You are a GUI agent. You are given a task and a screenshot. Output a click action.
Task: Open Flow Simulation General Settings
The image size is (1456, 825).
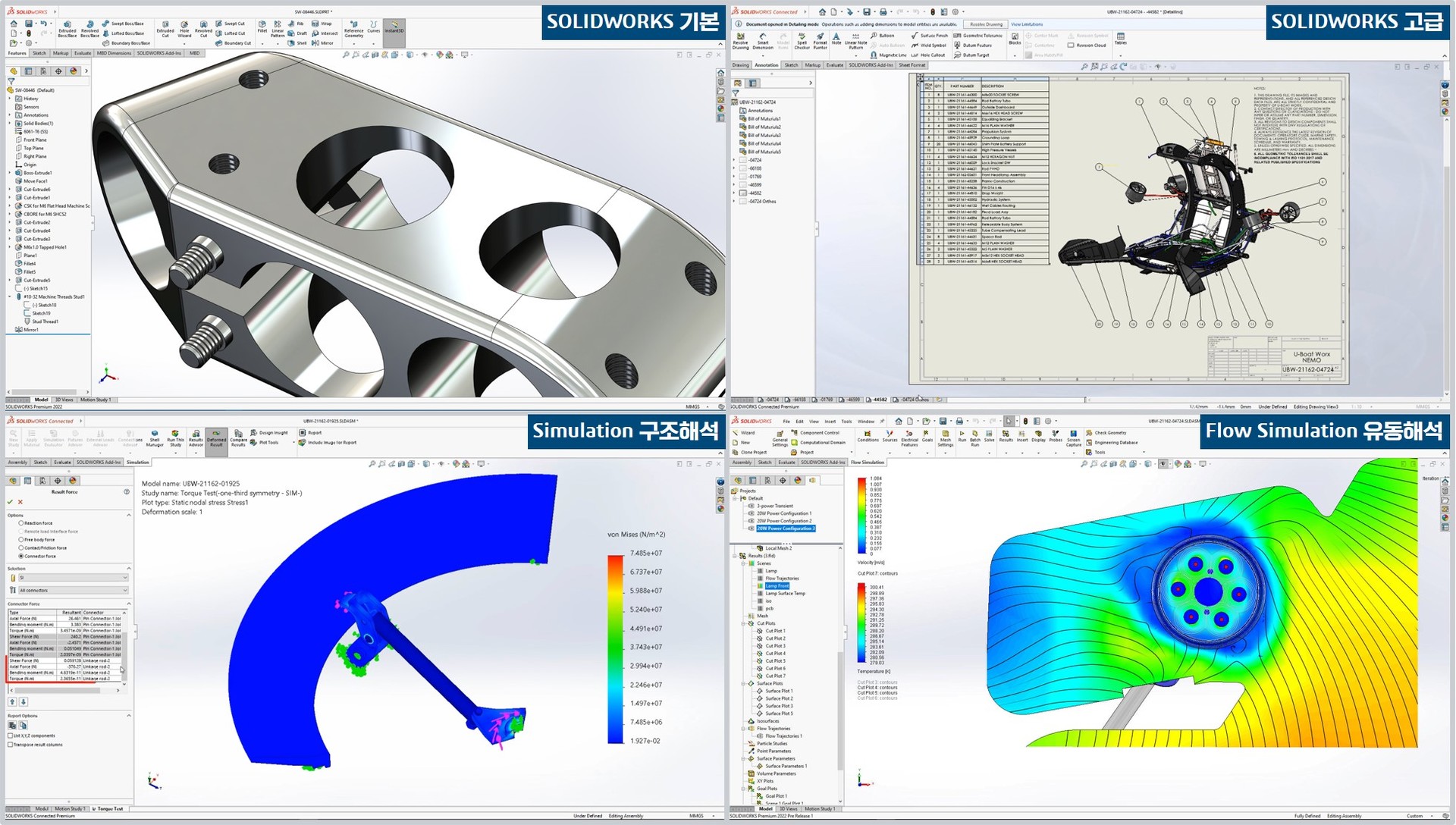click(x=780, y=439)
